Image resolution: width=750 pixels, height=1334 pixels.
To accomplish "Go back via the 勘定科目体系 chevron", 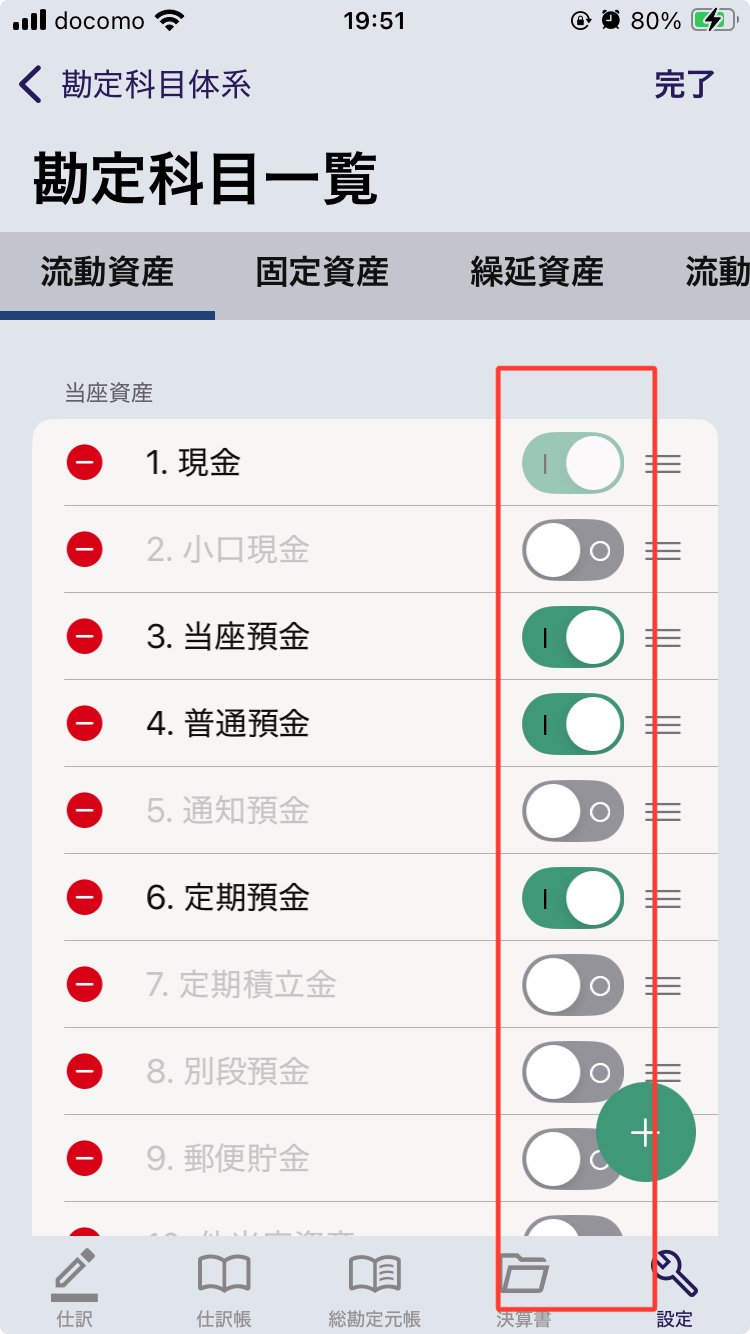I will tap(32, 85).
